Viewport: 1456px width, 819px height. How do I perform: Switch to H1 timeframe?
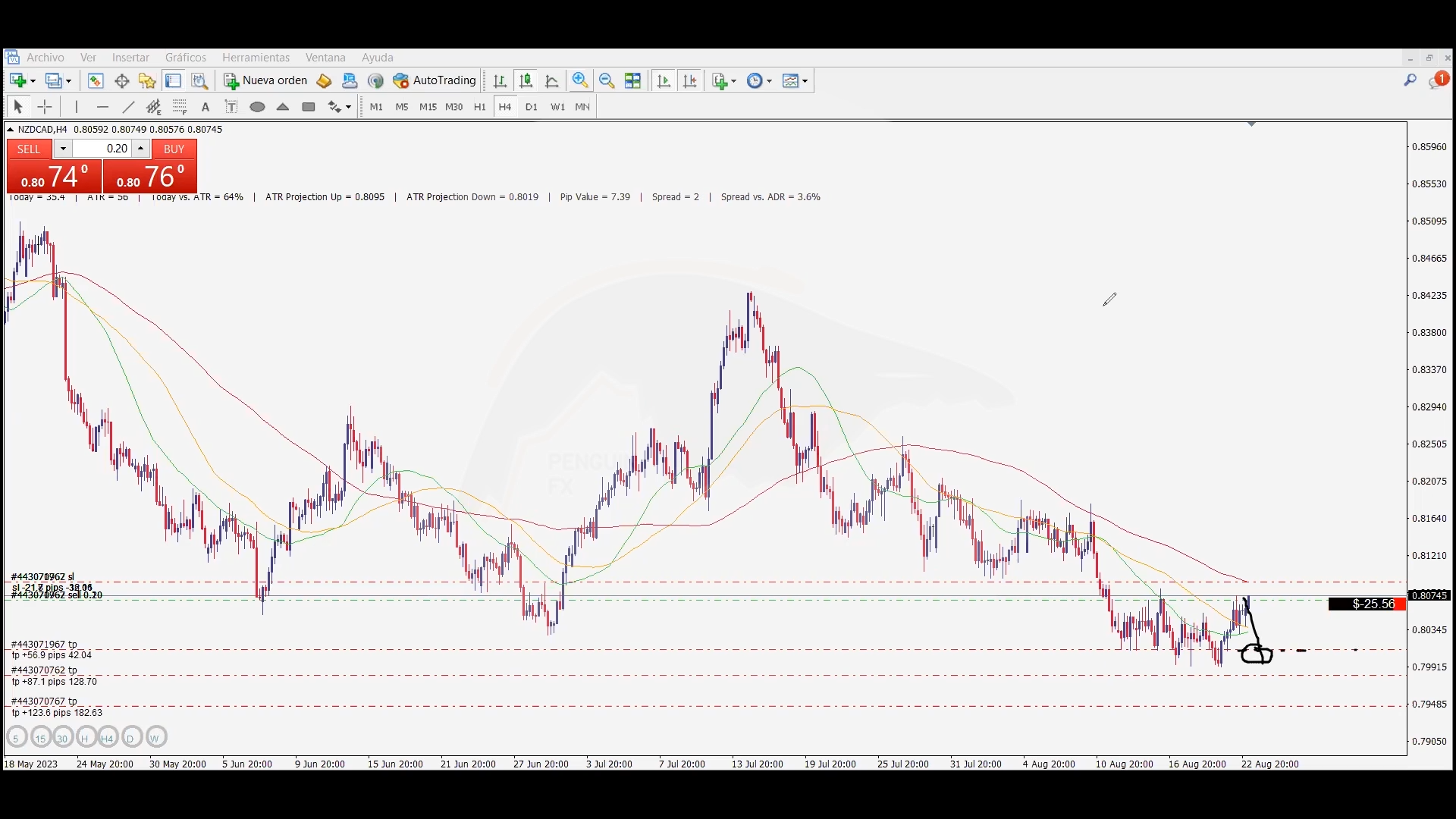tap(479, 107)
